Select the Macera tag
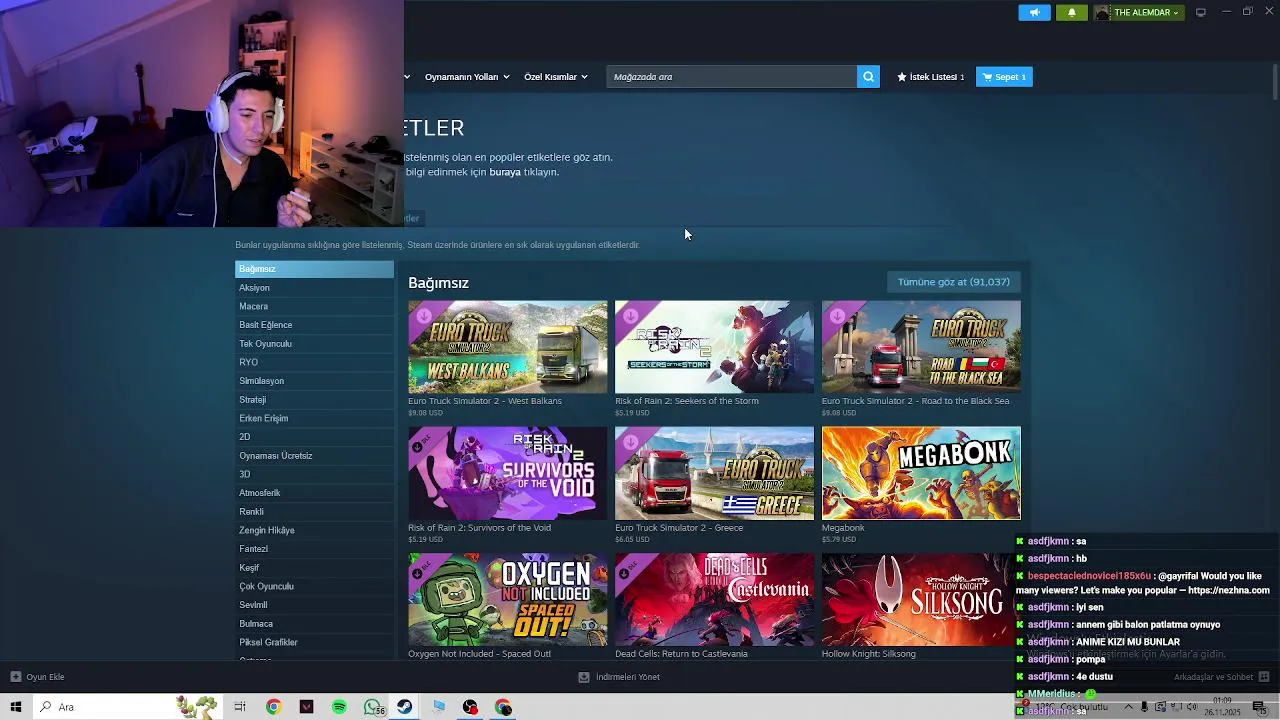Screen dimensions: 1280x720 (314, 306)
